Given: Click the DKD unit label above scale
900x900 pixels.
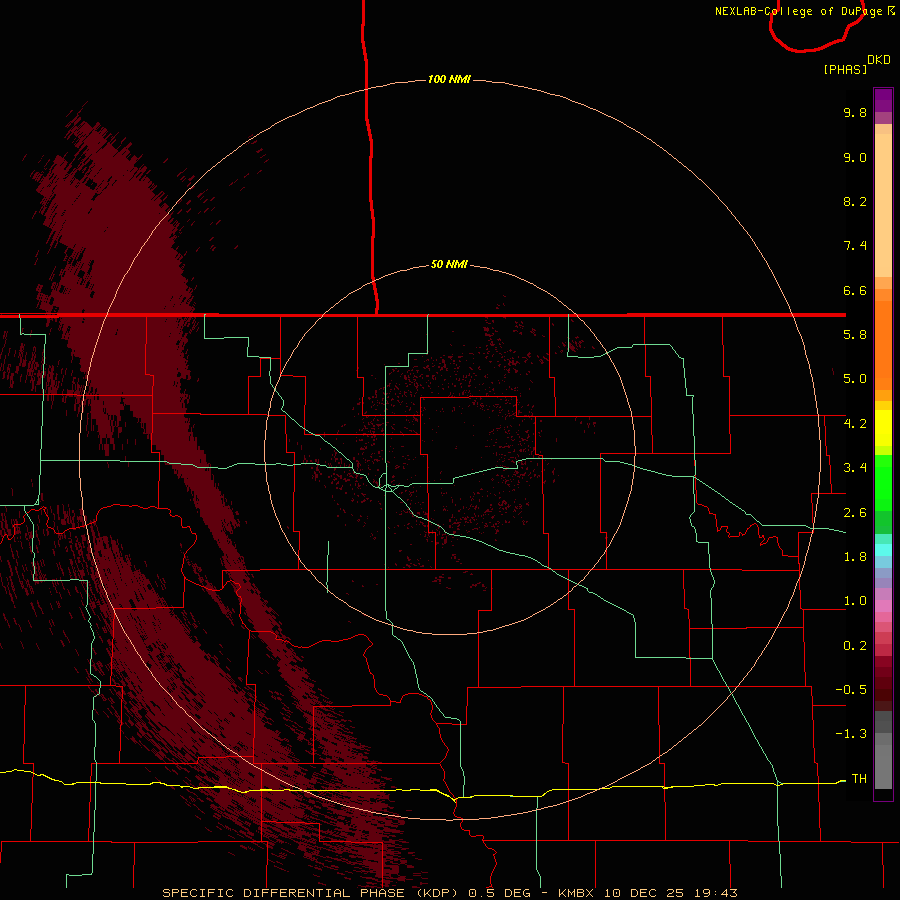Looking at the screenshot, I should coord(879,59).
